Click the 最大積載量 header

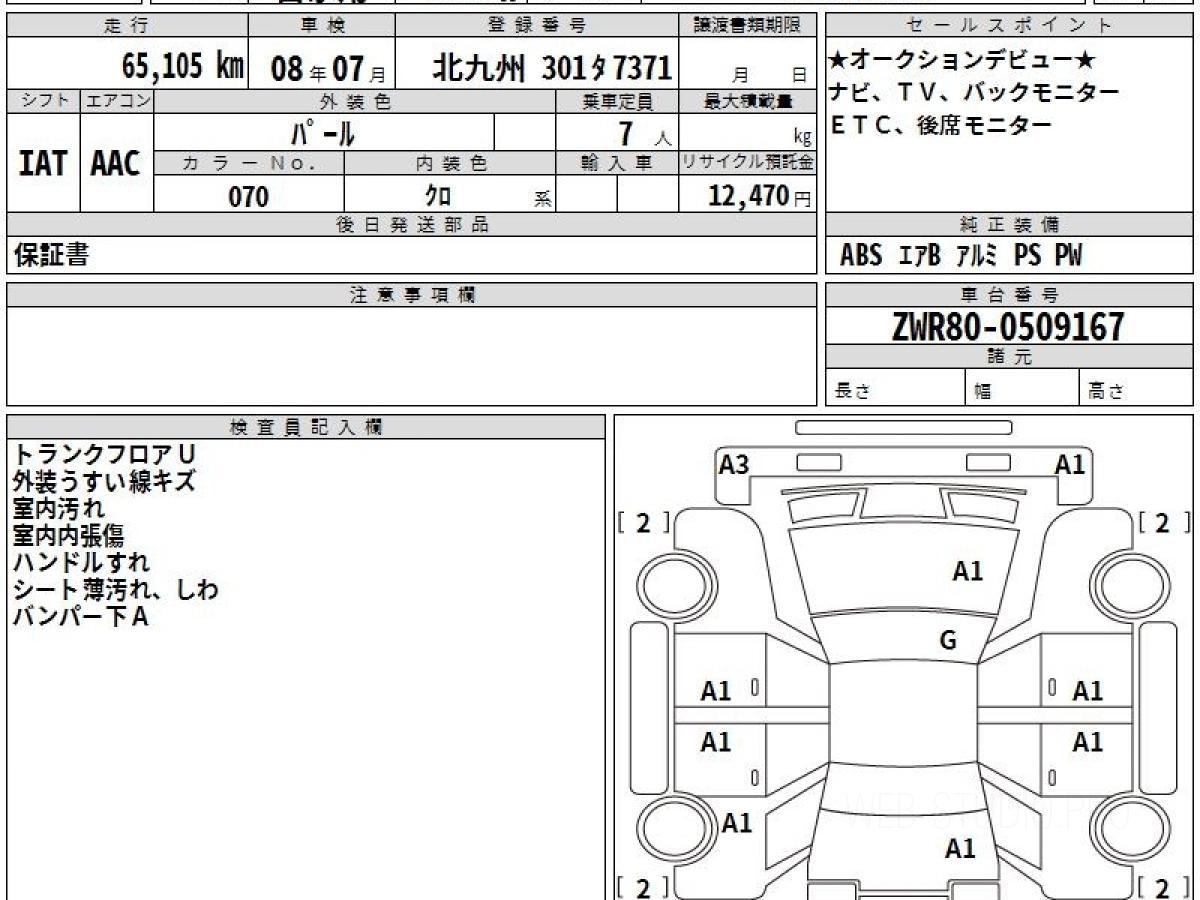coord(748,101)
